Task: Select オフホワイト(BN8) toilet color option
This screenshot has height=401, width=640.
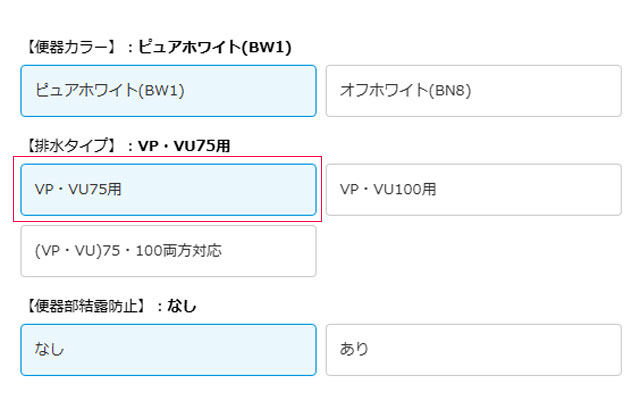Action: click(x=473, y=91)
